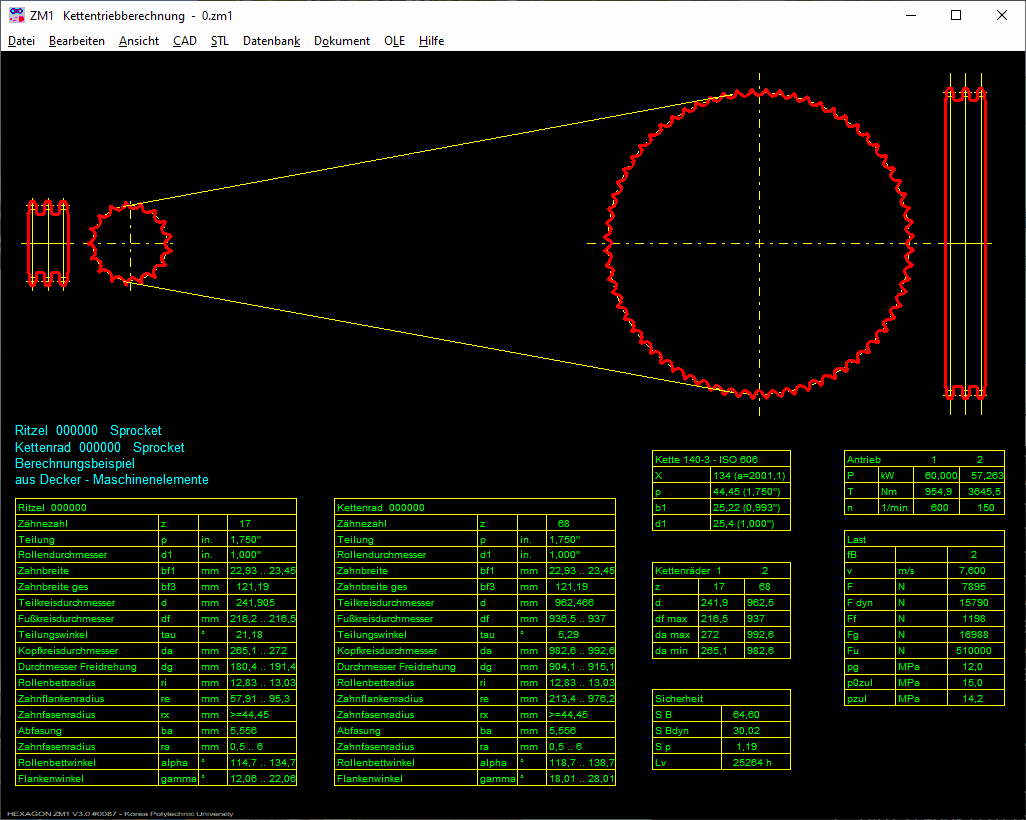Open the STL menu
The image size is (1026, 820).
[x=220, y=41]
